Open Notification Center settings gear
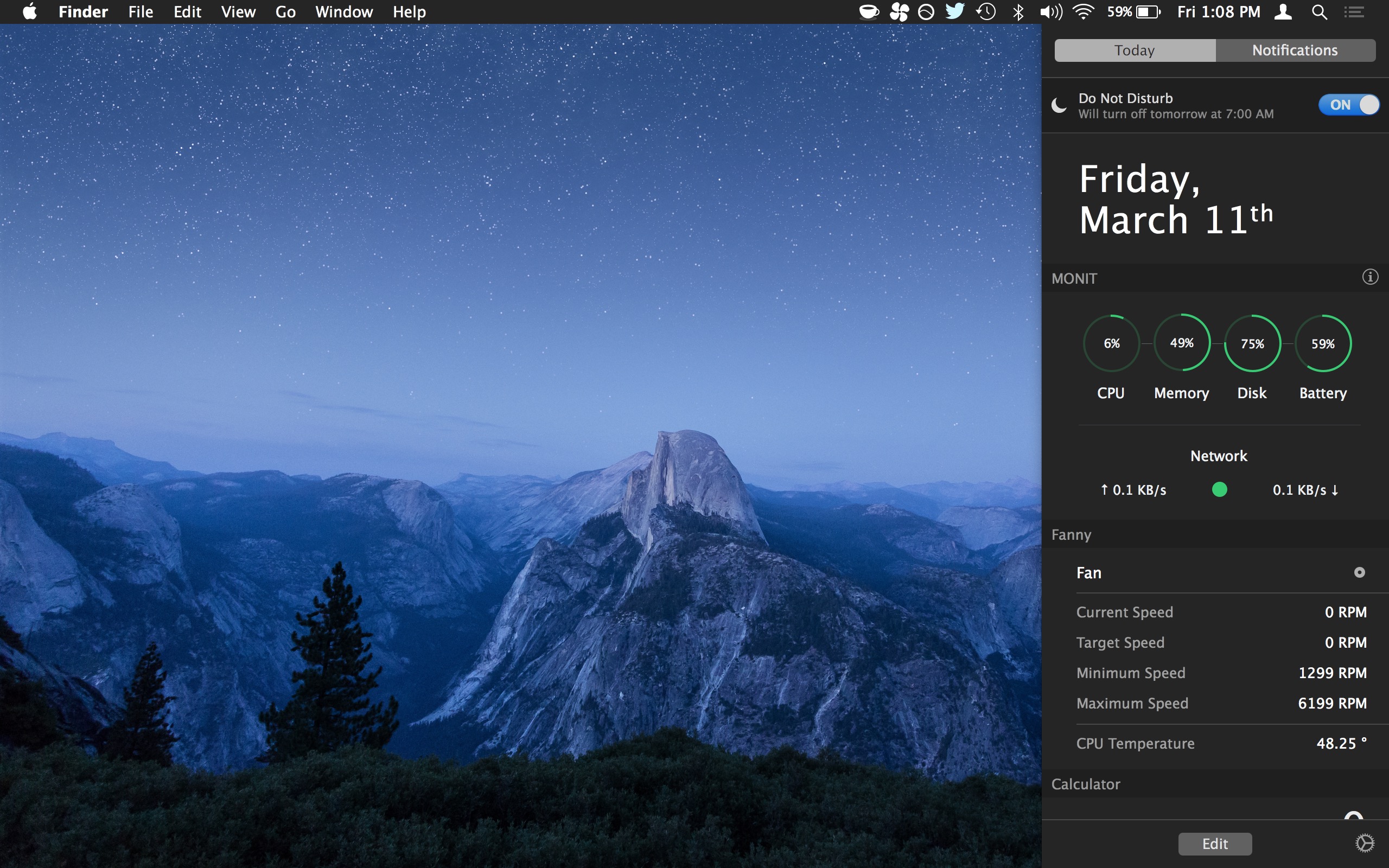 [1365, 843]
